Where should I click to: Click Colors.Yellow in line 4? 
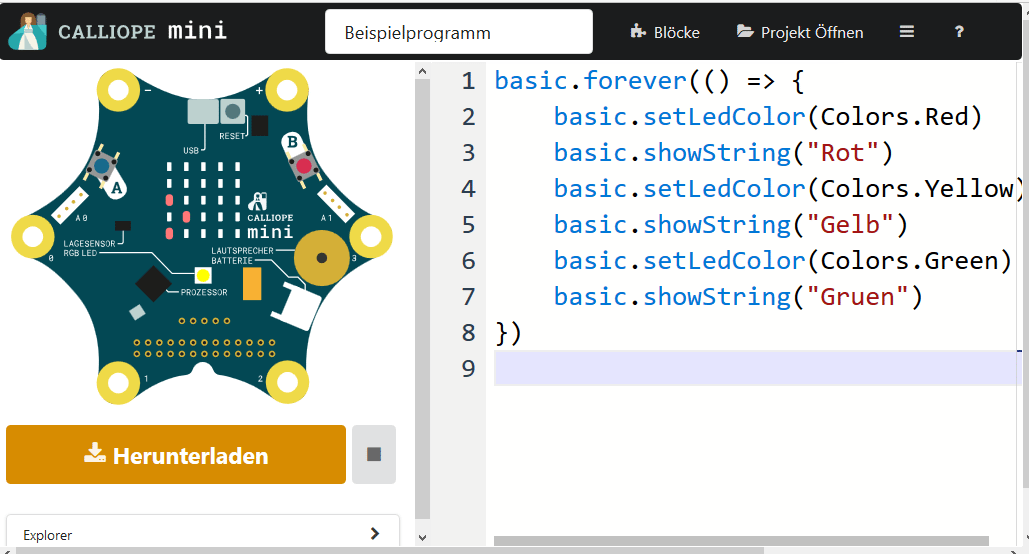(x=917, y=189)
